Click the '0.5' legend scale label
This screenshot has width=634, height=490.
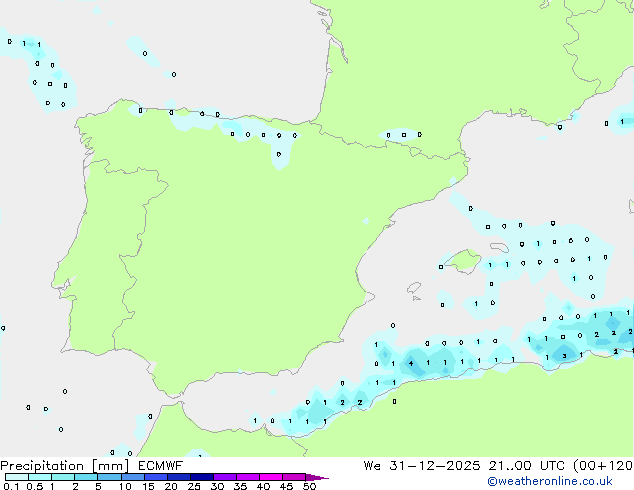34,486
